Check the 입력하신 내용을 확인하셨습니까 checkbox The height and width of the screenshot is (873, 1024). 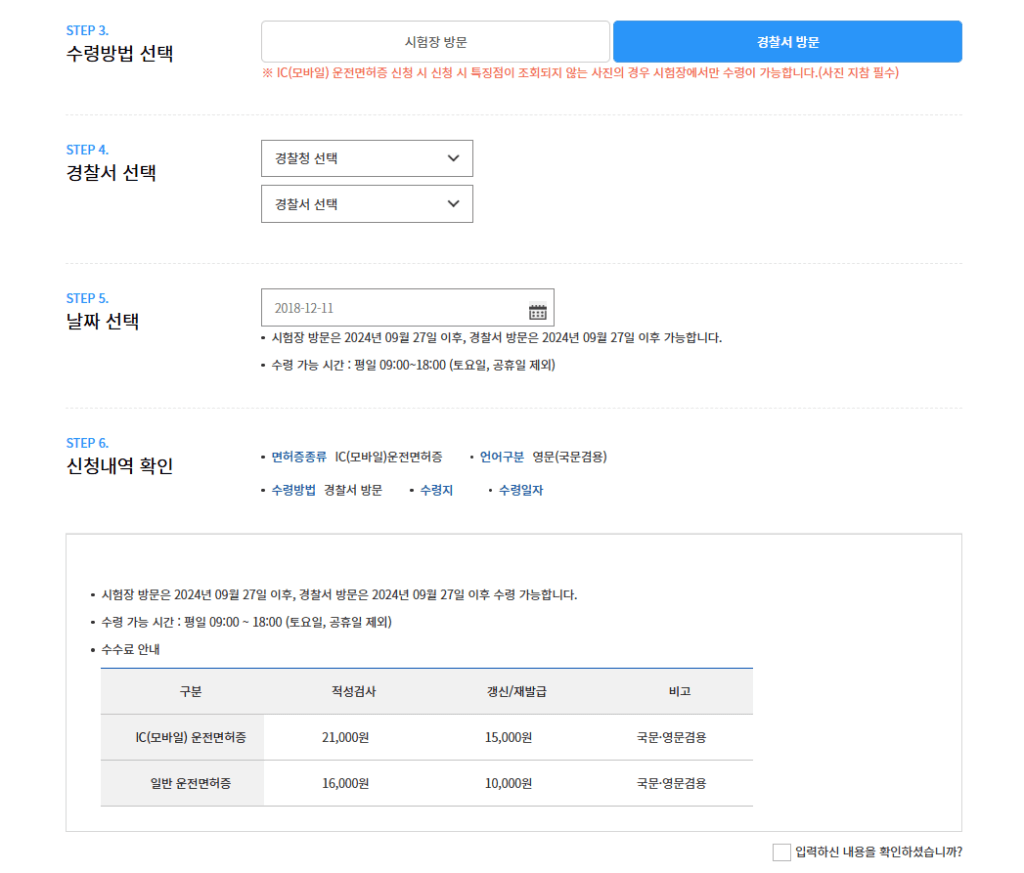(x=779, y=849)
